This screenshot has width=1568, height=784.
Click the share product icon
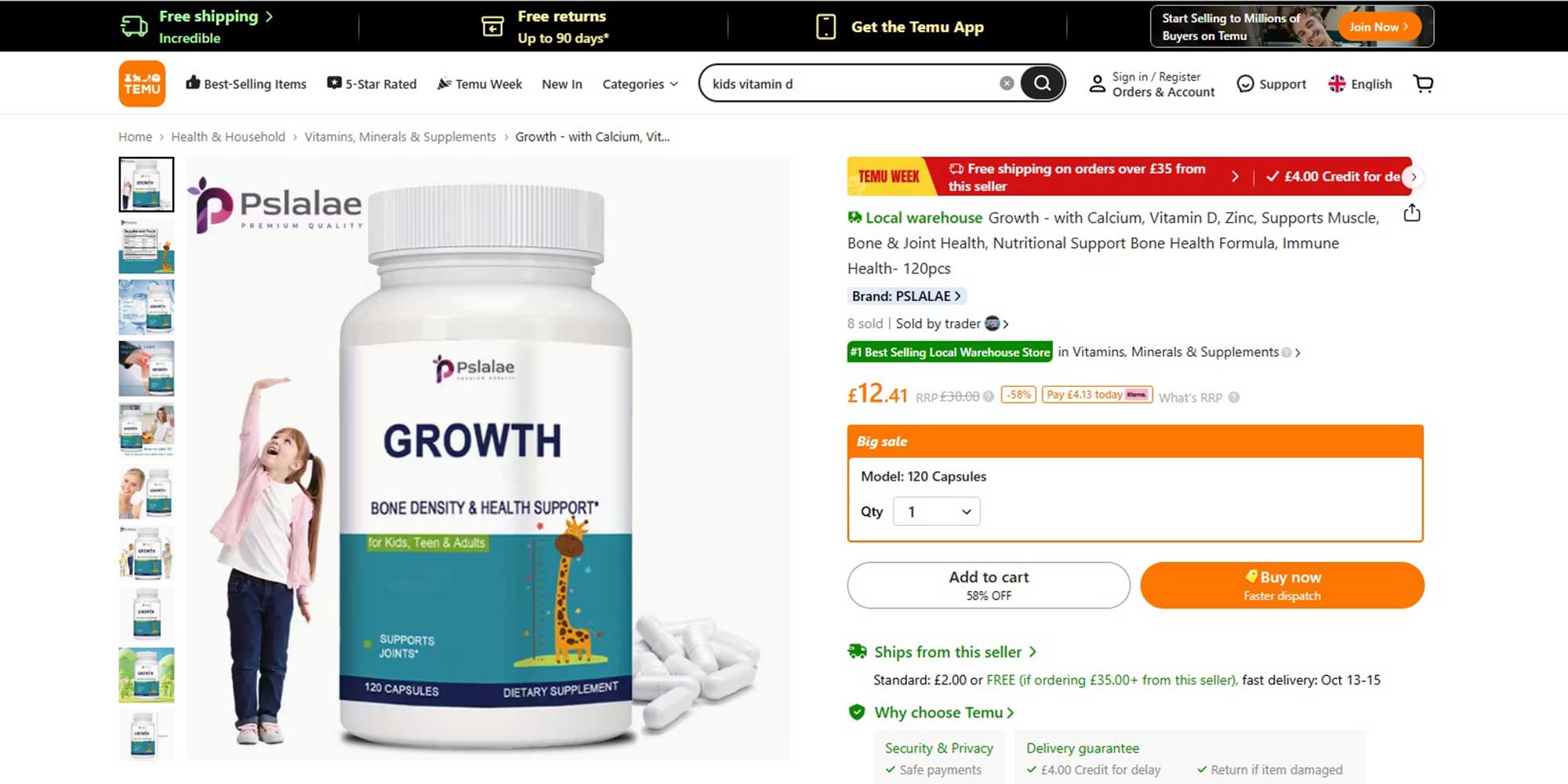point(1412,212)
